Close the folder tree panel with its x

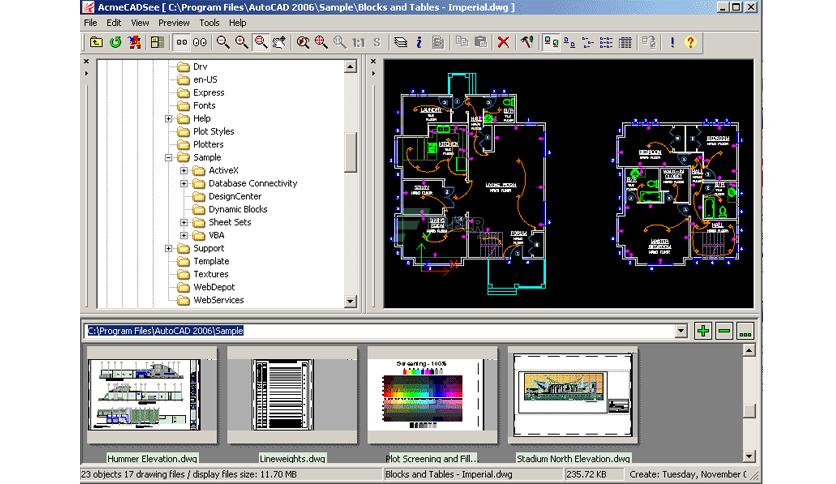(x=86, y=62)
